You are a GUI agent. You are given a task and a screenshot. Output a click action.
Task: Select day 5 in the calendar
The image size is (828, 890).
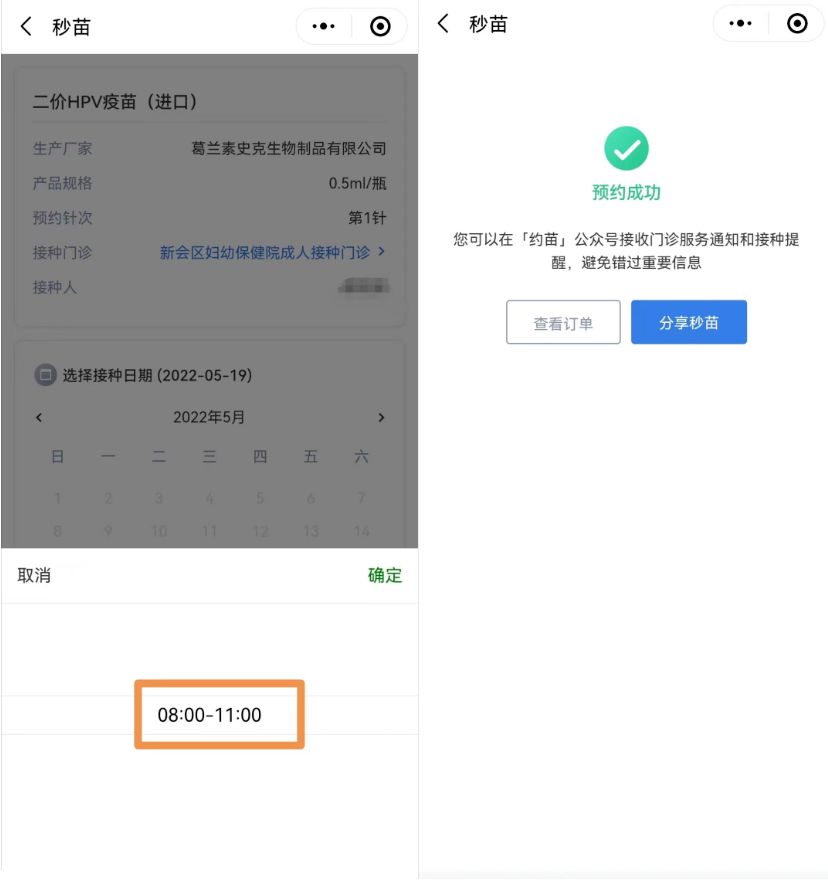tap(260, 498)
